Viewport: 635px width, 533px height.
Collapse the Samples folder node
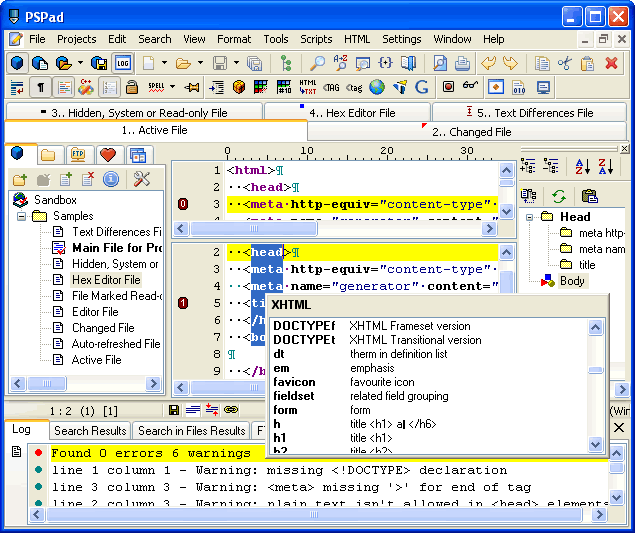21,216
